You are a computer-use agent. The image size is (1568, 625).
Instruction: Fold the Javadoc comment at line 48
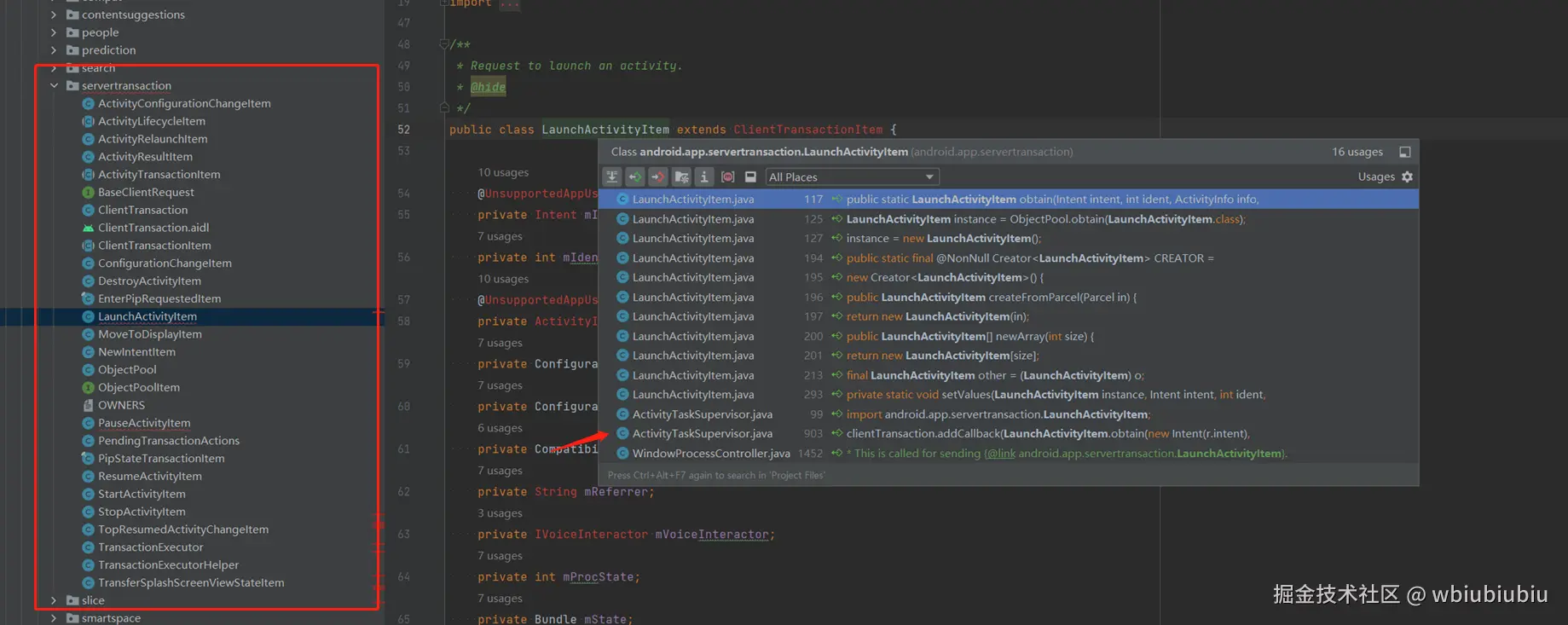(x=443, y=43)
